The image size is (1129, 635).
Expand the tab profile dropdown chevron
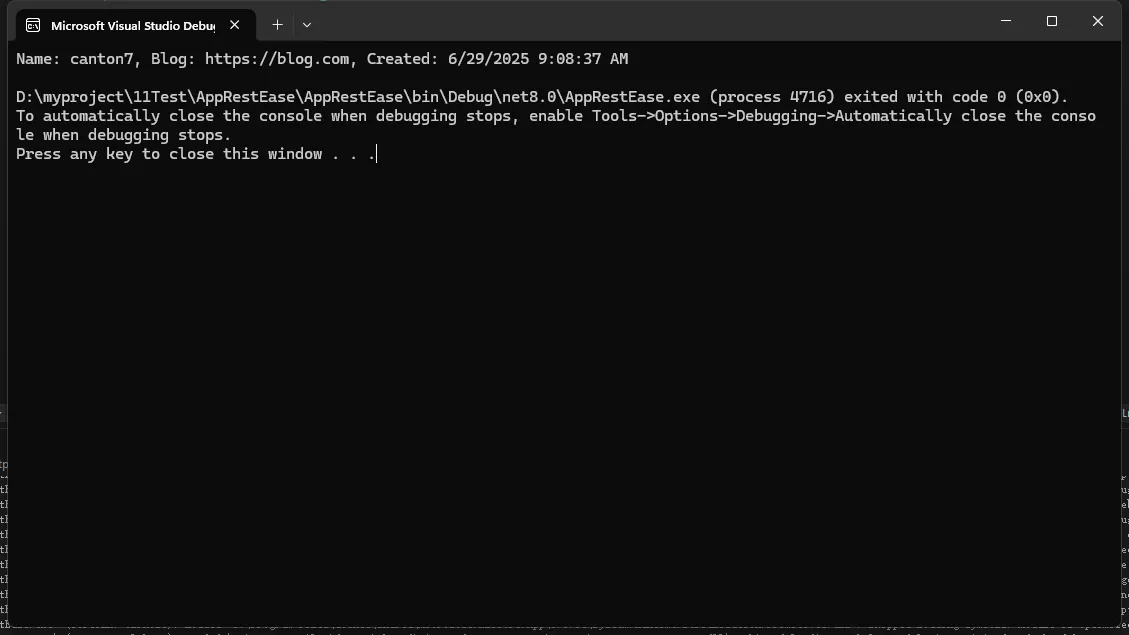pyautogui.click(x=307, y=24)
